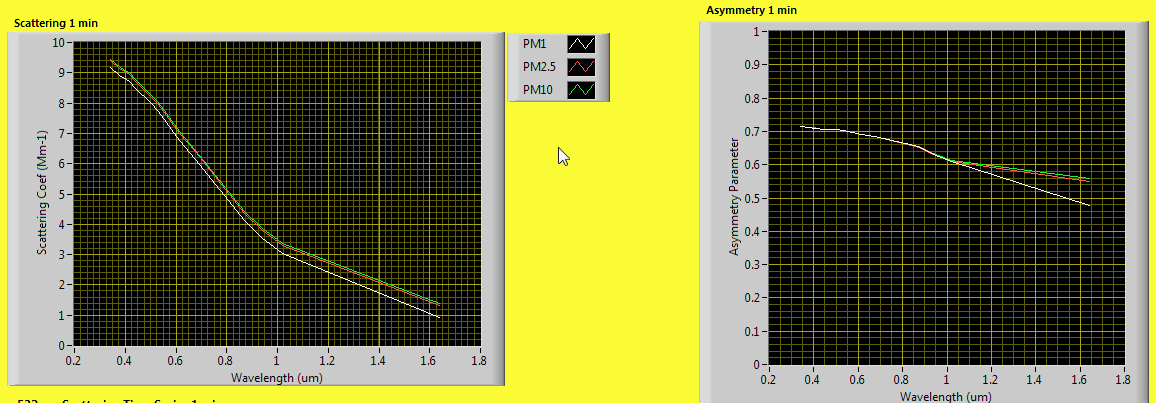Click minimum value 0 on Asymmetry Y-axis
The image size is (1156, 403).
tap(757, 365)
